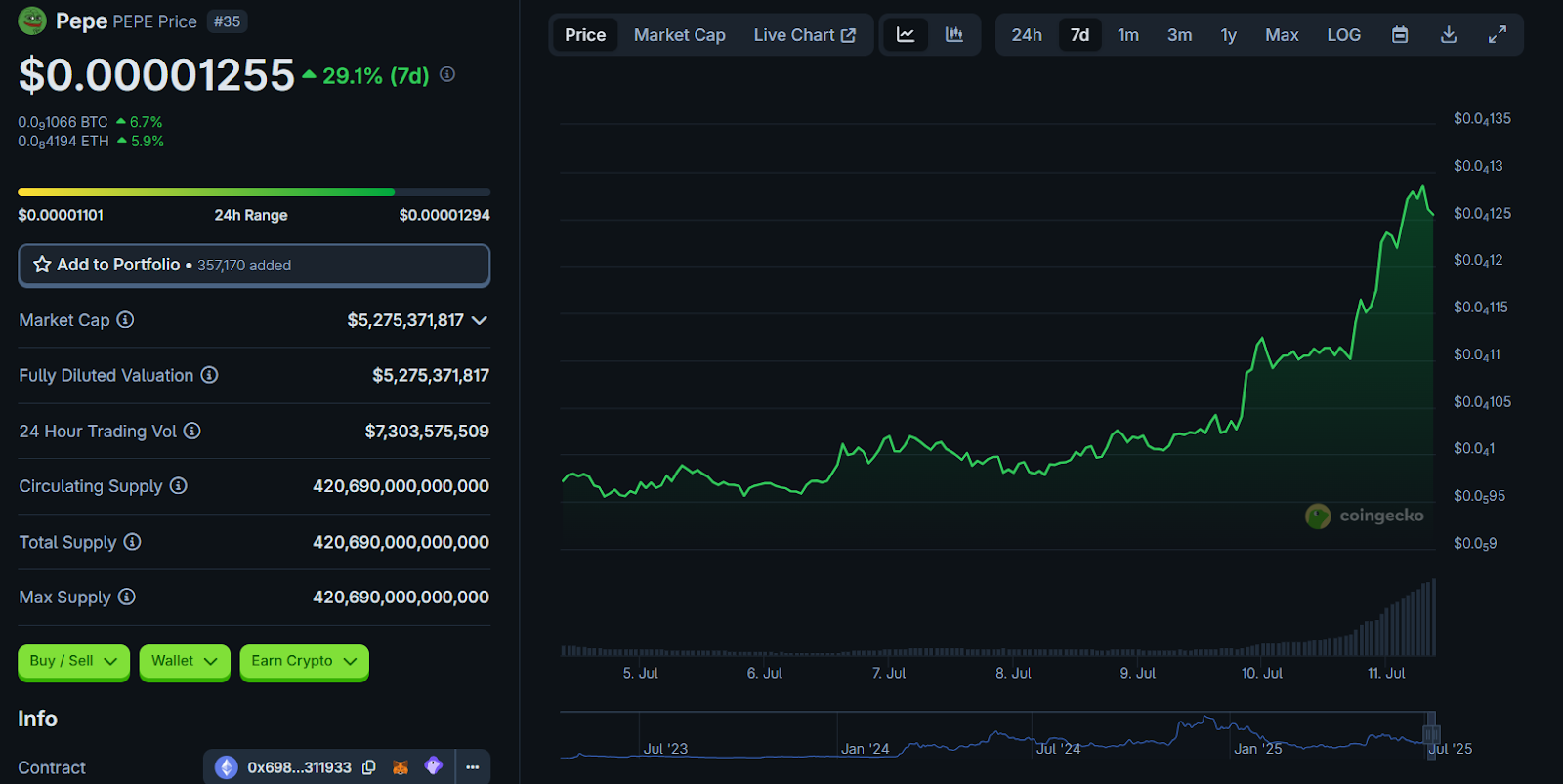
Task: Click the historical navigator mini chart
Action: pyautogui.click(x=997, y=735)
